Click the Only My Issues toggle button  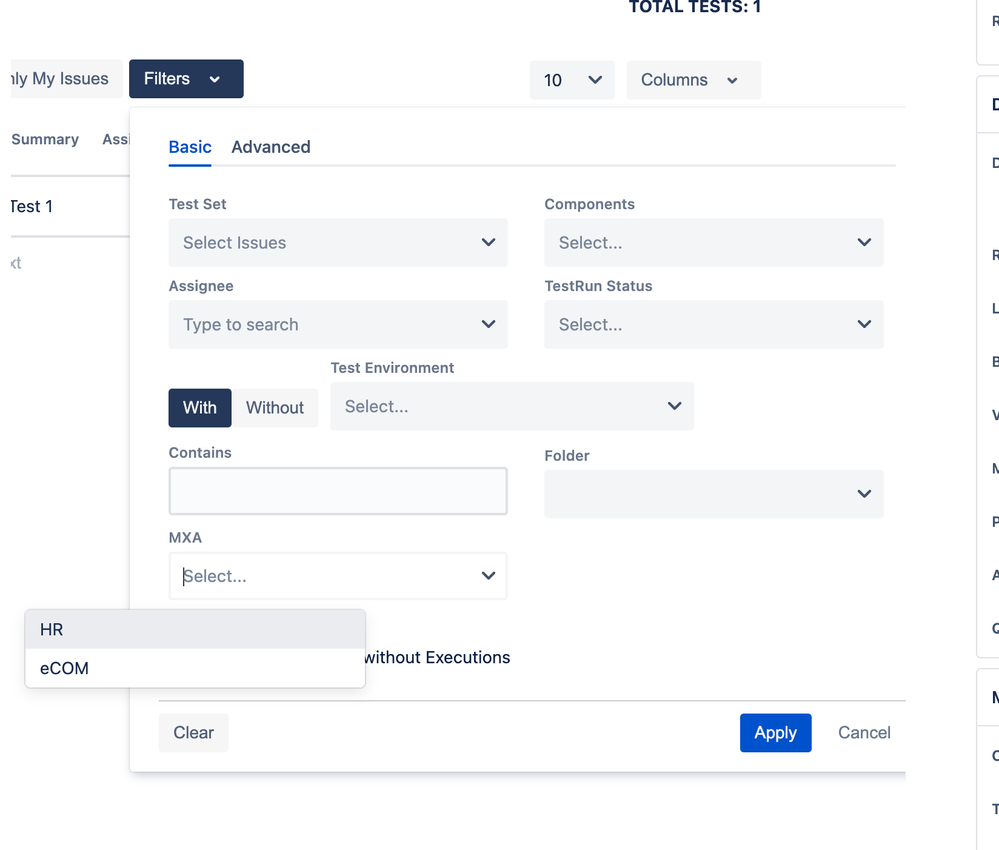[x=66, y=79]
